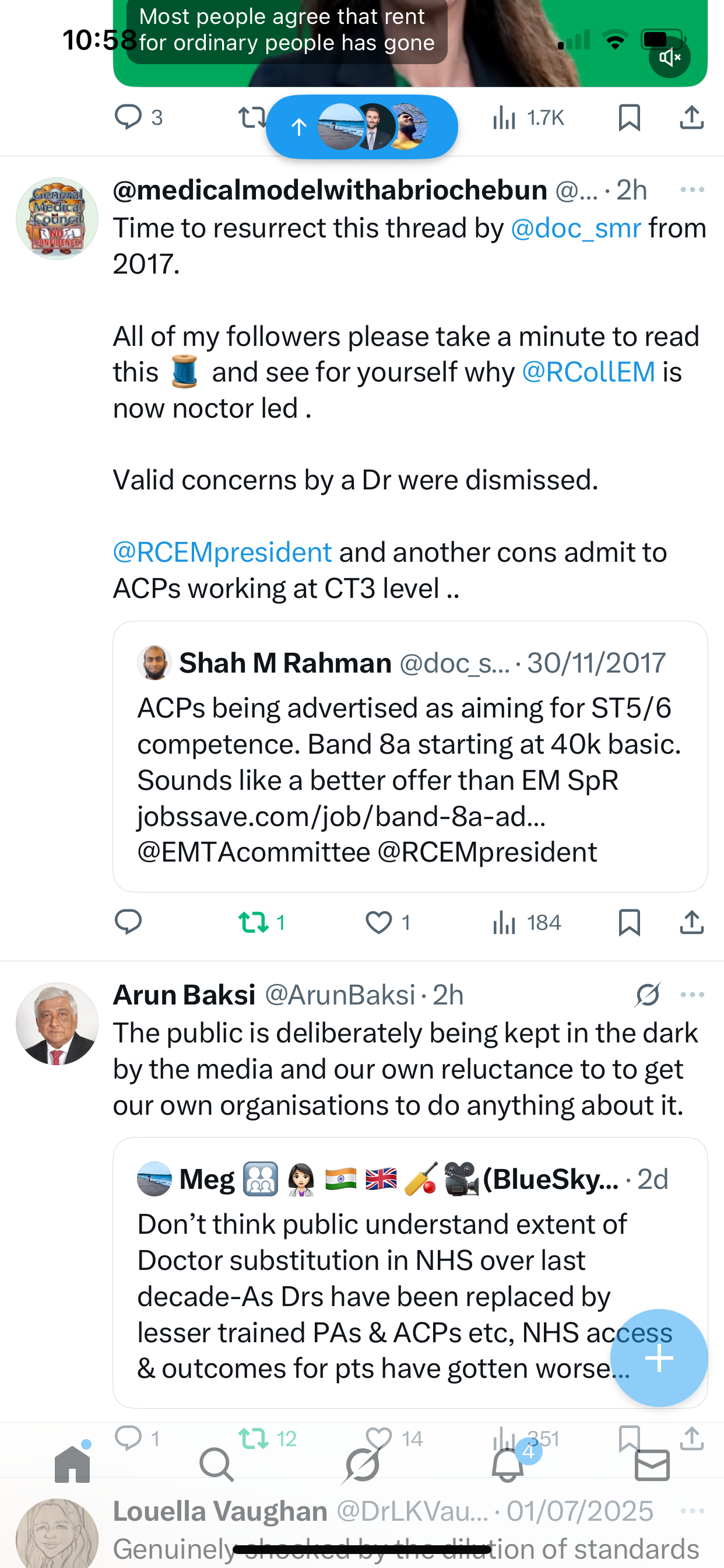Viewport: 724px width, 1568px height.
Task: Open the Notifications bell tab
Action: 507,1465
